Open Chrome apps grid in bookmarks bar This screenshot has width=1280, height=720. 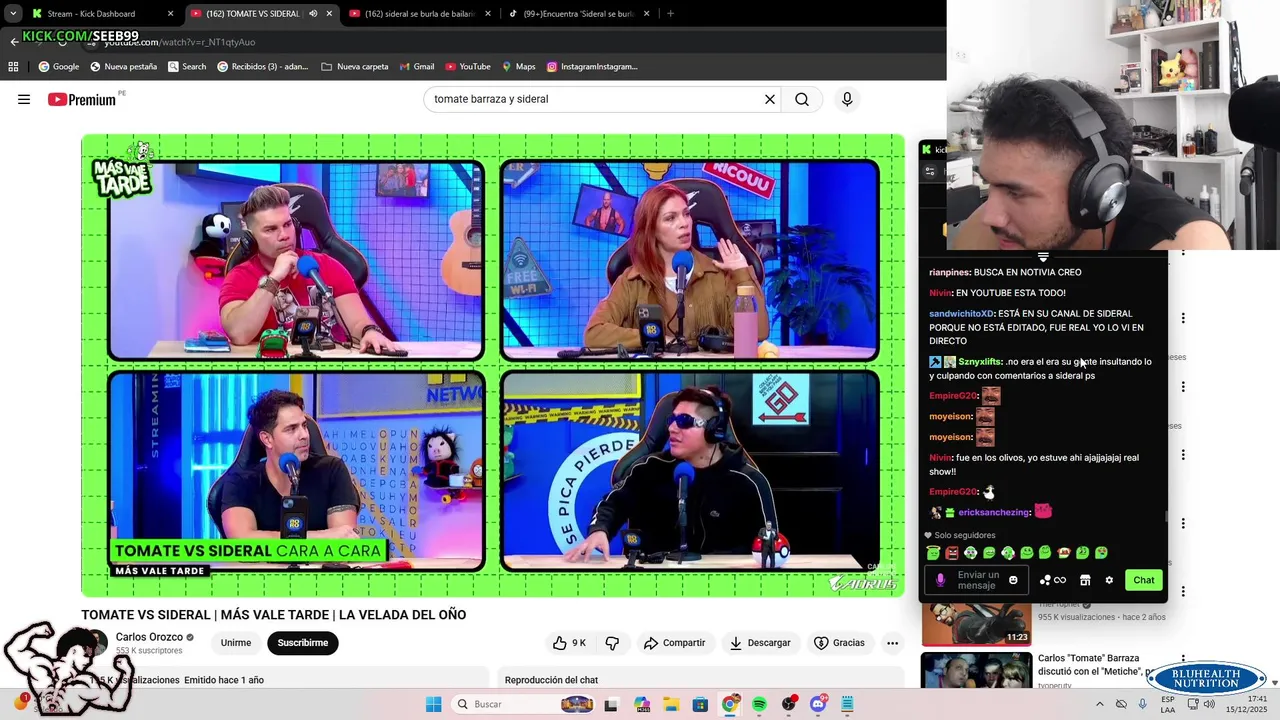[13, 67]
